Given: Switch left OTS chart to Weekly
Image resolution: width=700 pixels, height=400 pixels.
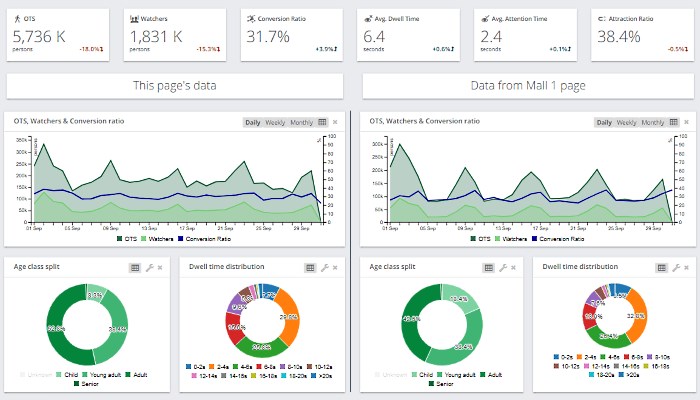Looking at the screenshot, I should click(x=276, y=122).
